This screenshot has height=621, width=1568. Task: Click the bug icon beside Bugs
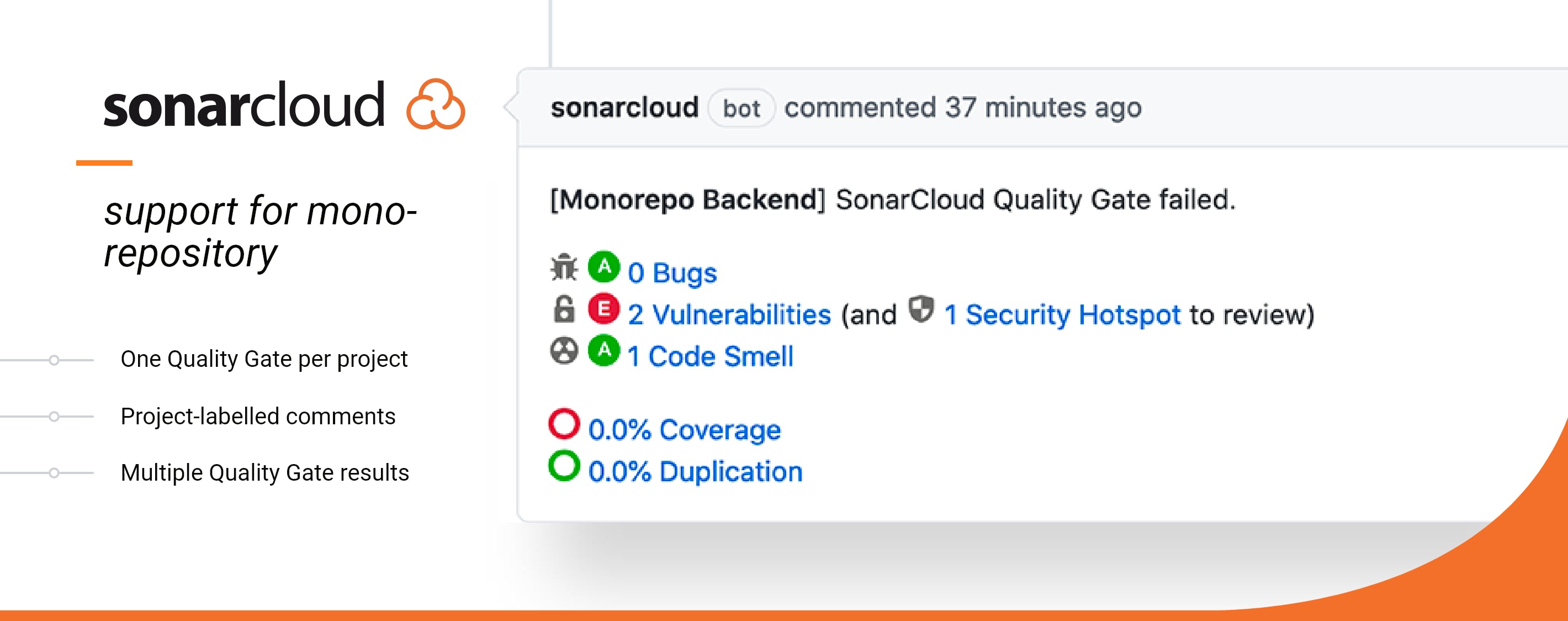(x=564, y=268)
